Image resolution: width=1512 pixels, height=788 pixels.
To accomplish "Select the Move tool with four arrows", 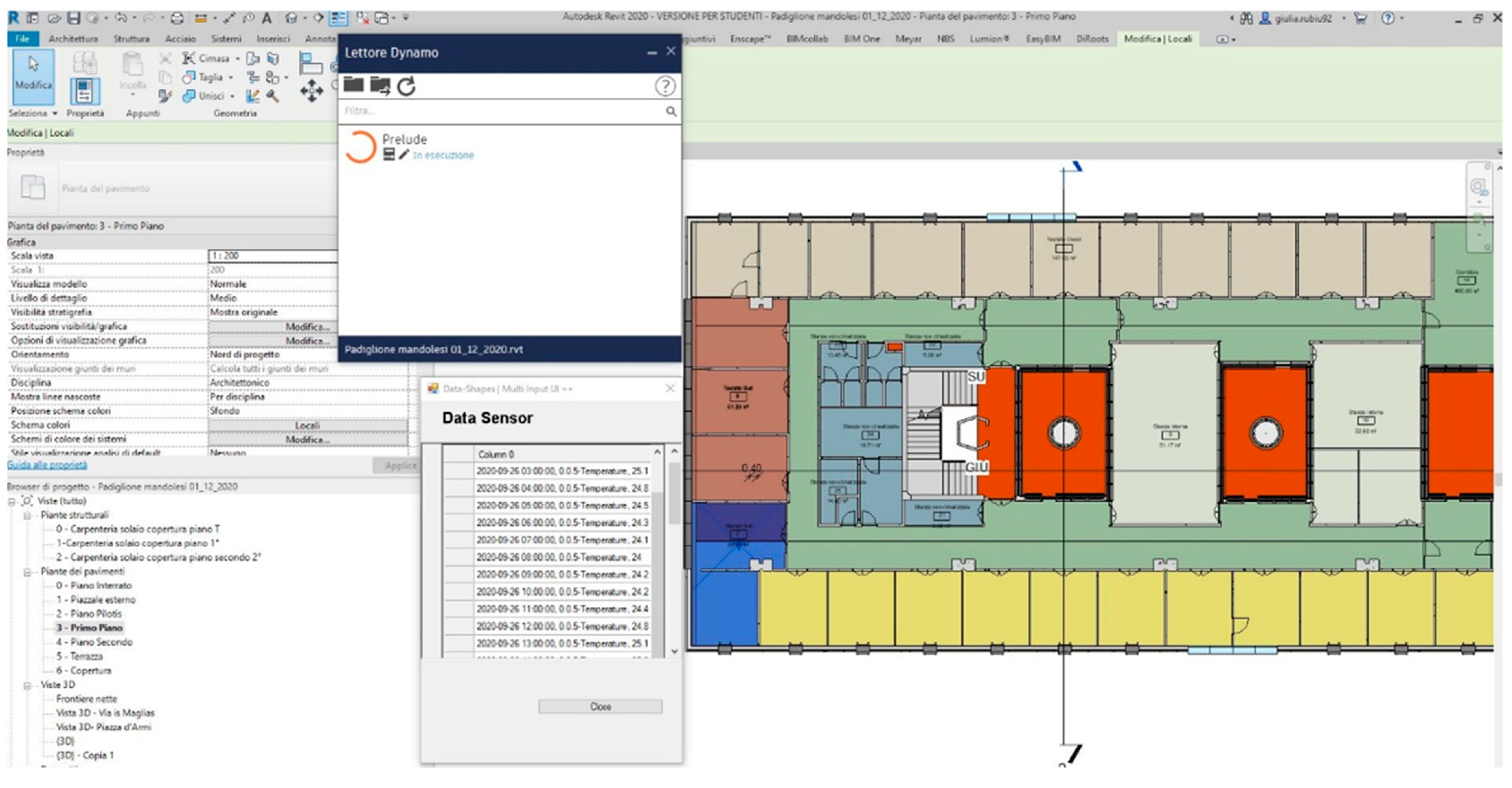I will coord(311,91).
